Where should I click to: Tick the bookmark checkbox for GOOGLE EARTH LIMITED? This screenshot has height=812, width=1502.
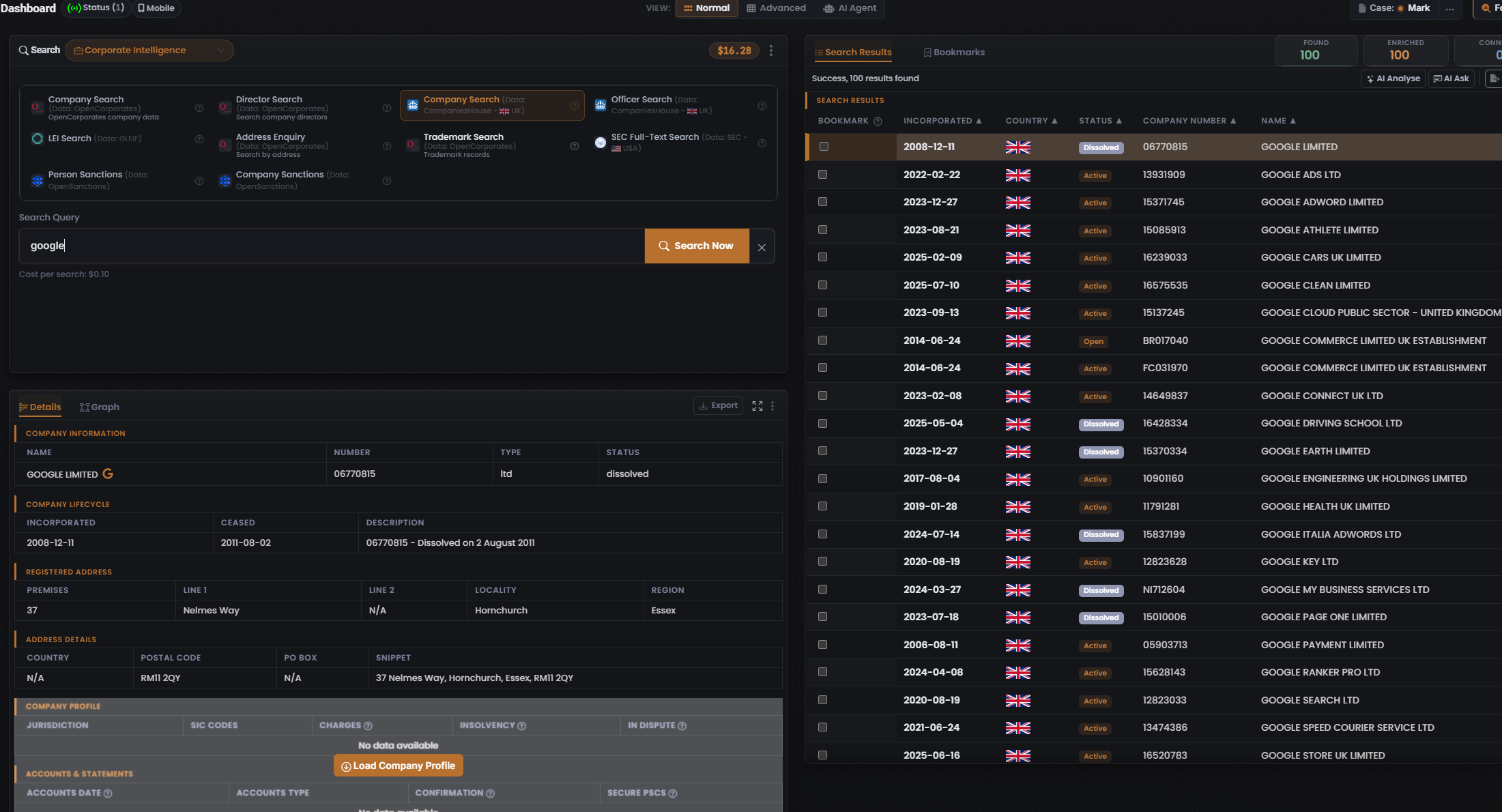point(823,451)
